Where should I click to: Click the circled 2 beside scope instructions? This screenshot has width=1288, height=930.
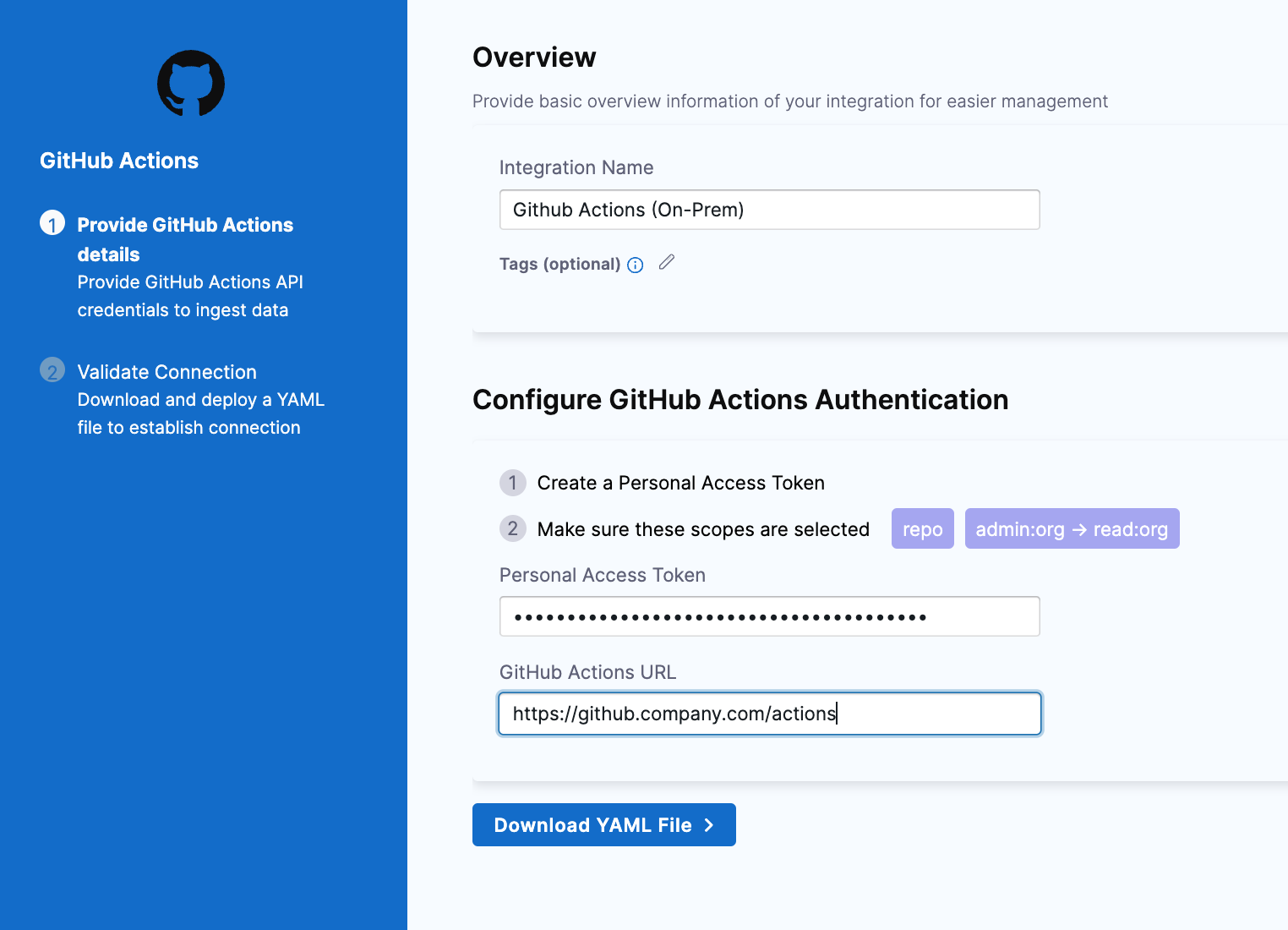click(x=513, y=528)
